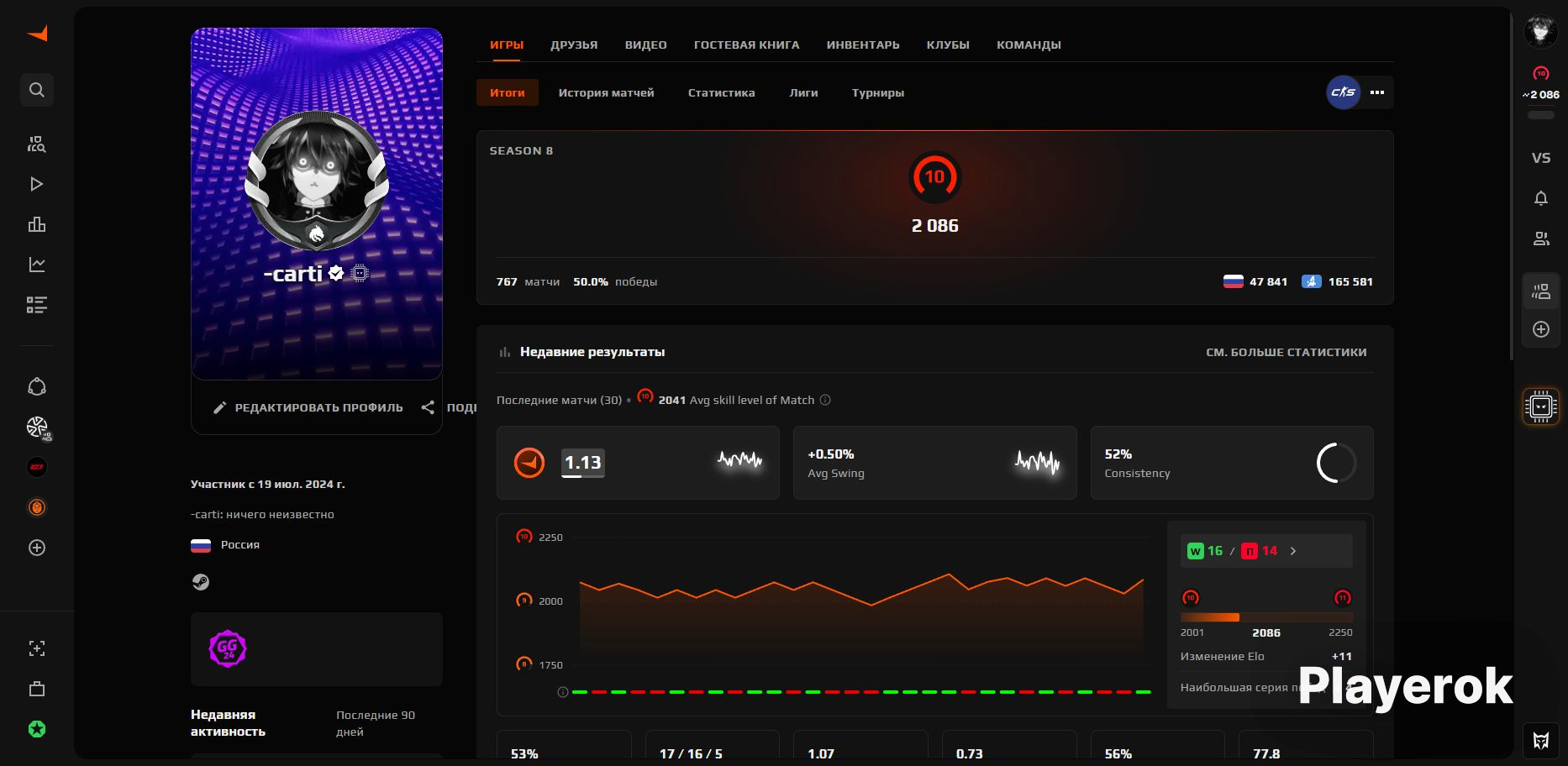The image size is (1568, 766).
Task: Open the red-black club icon in sidebar
Action: tap(37, 467)
